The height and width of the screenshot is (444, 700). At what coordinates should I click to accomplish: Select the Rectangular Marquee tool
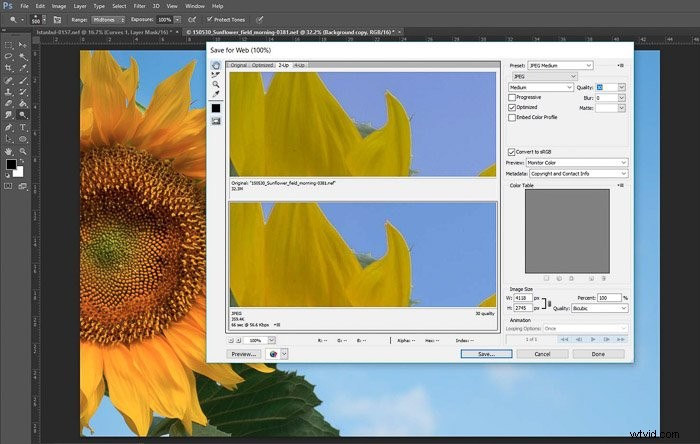coord(8,45)
